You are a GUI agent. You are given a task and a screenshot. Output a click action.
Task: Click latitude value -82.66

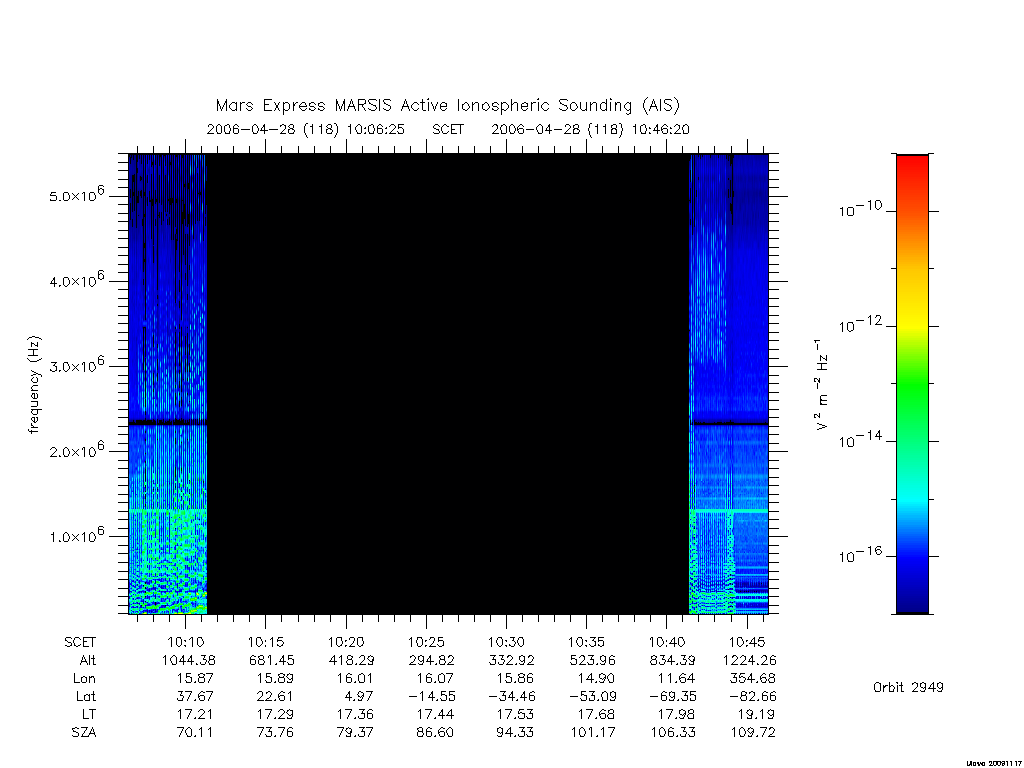[753, 696]
